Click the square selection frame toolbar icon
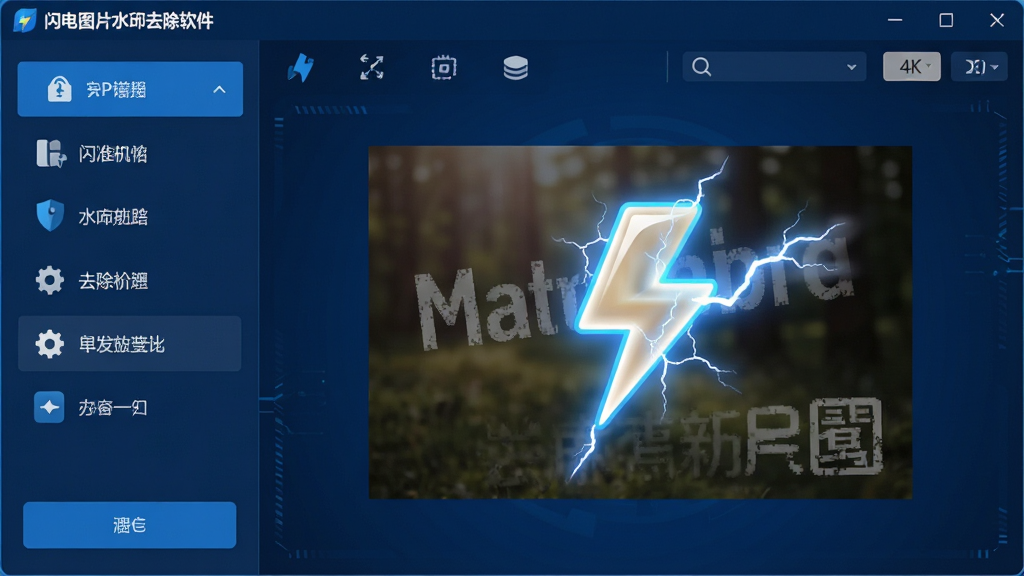The height and width of the screenshot is (576, 1024). (443, 67)
